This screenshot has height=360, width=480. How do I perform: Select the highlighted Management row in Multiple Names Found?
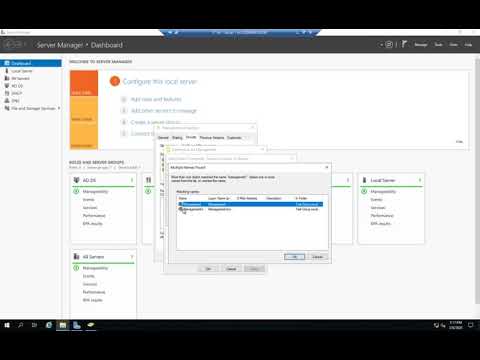(250, 204)
